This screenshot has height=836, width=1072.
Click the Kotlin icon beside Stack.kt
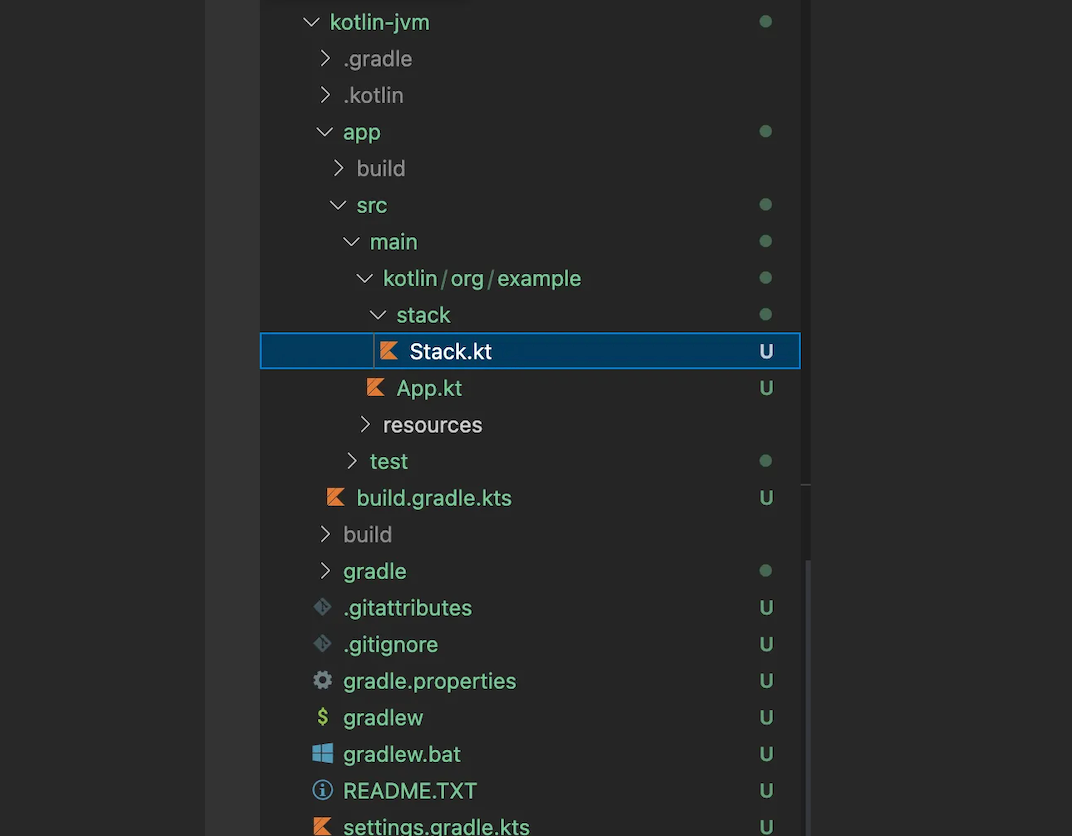pyautogui.click(x=389, y=351)
